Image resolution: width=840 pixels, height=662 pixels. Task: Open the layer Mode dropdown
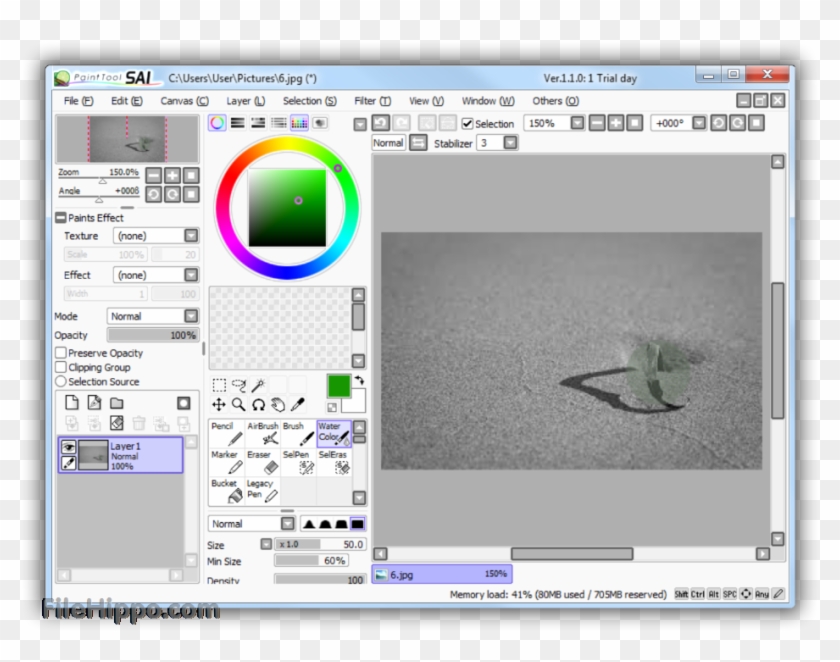click(x=188, y=314)
